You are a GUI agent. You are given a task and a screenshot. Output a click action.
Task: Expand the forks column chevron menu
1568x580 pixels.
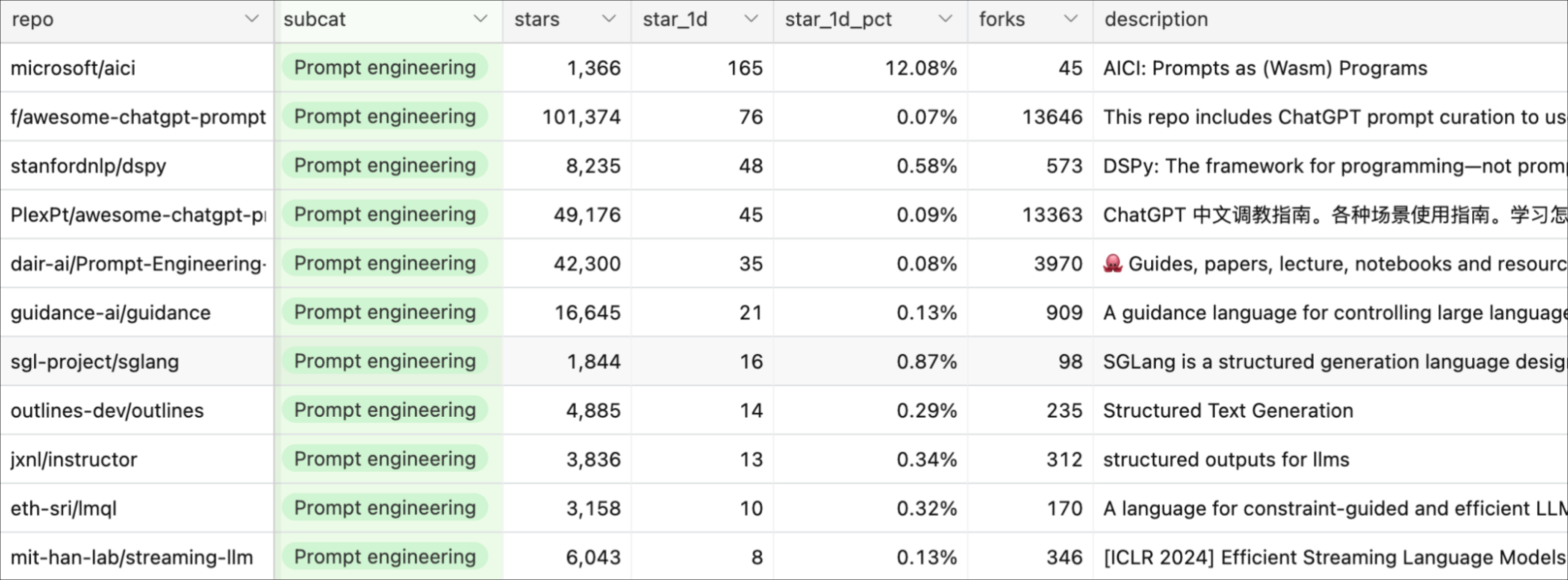point(1070,19)
